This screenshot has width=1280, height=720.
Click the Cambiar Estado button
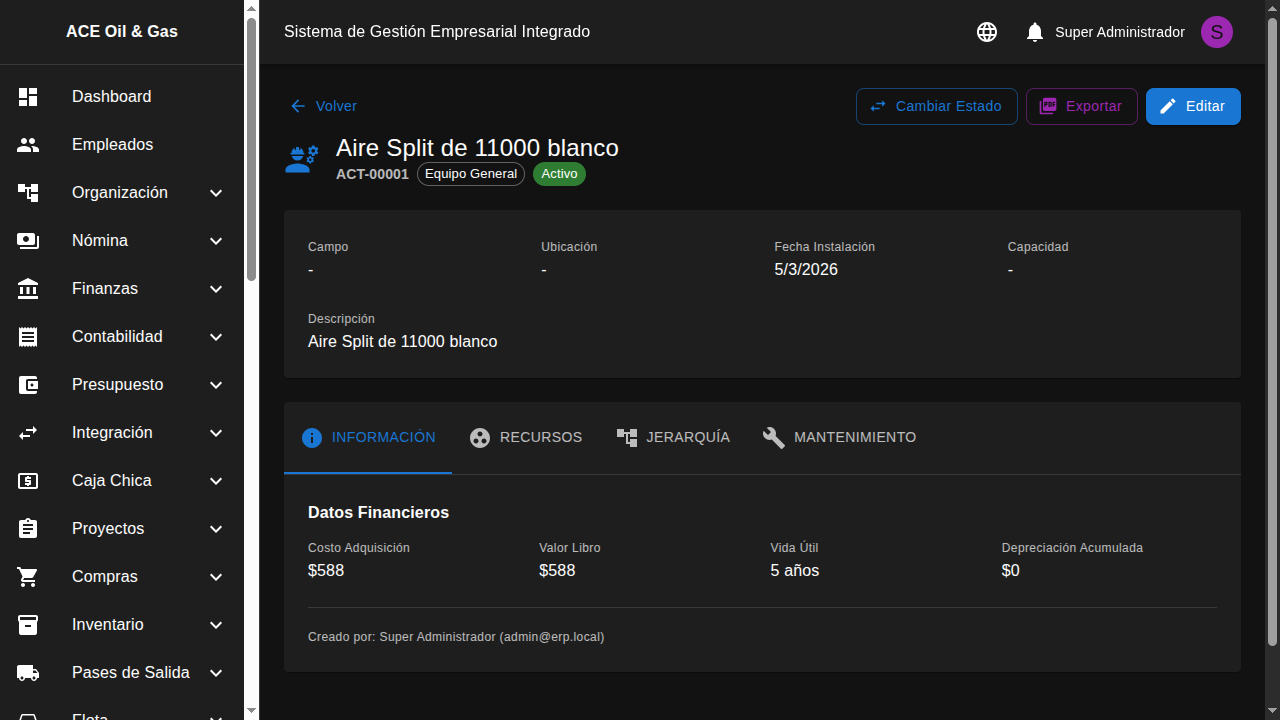936,106
